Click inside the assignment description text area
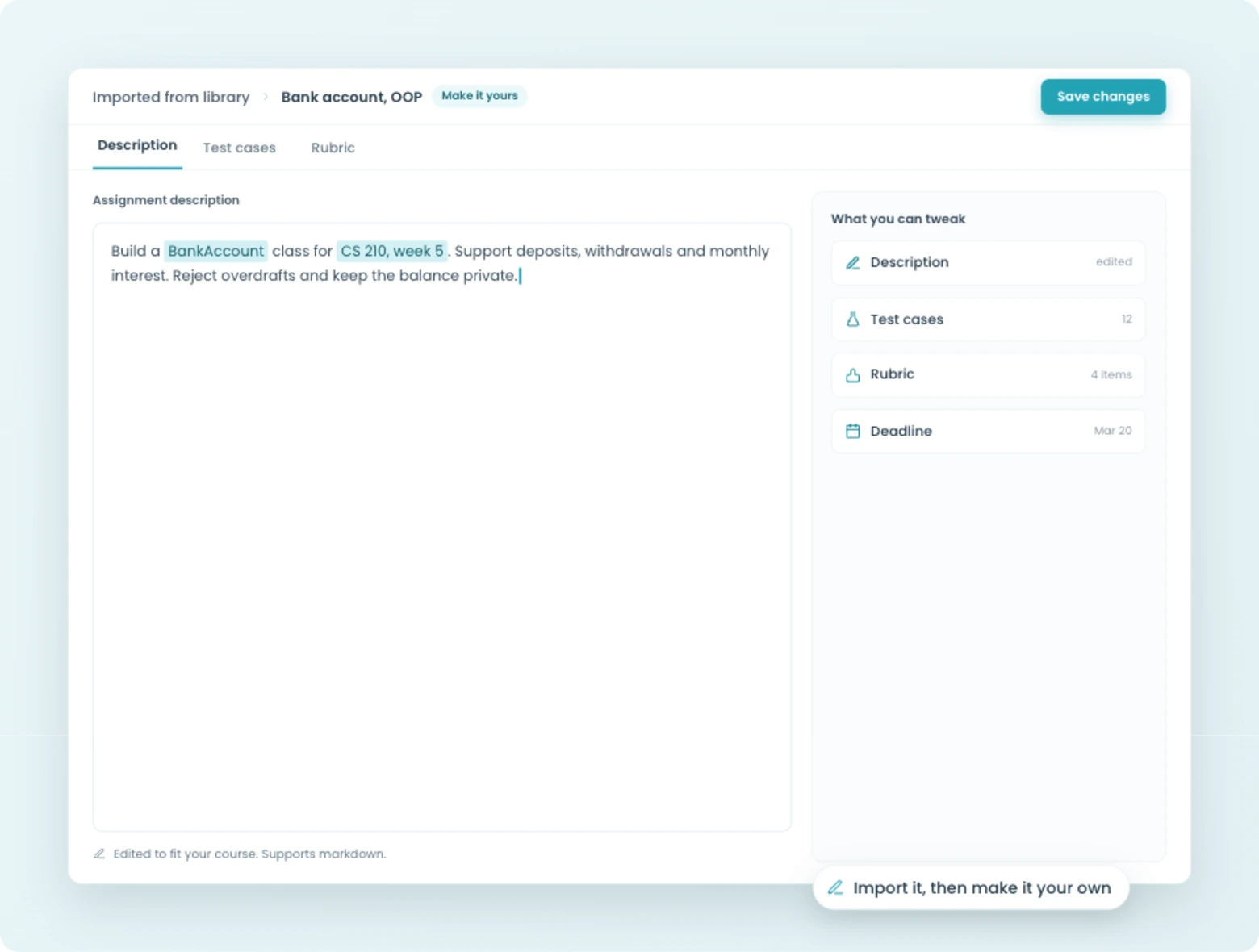The image size is (1259, 952). pos(441,527)
